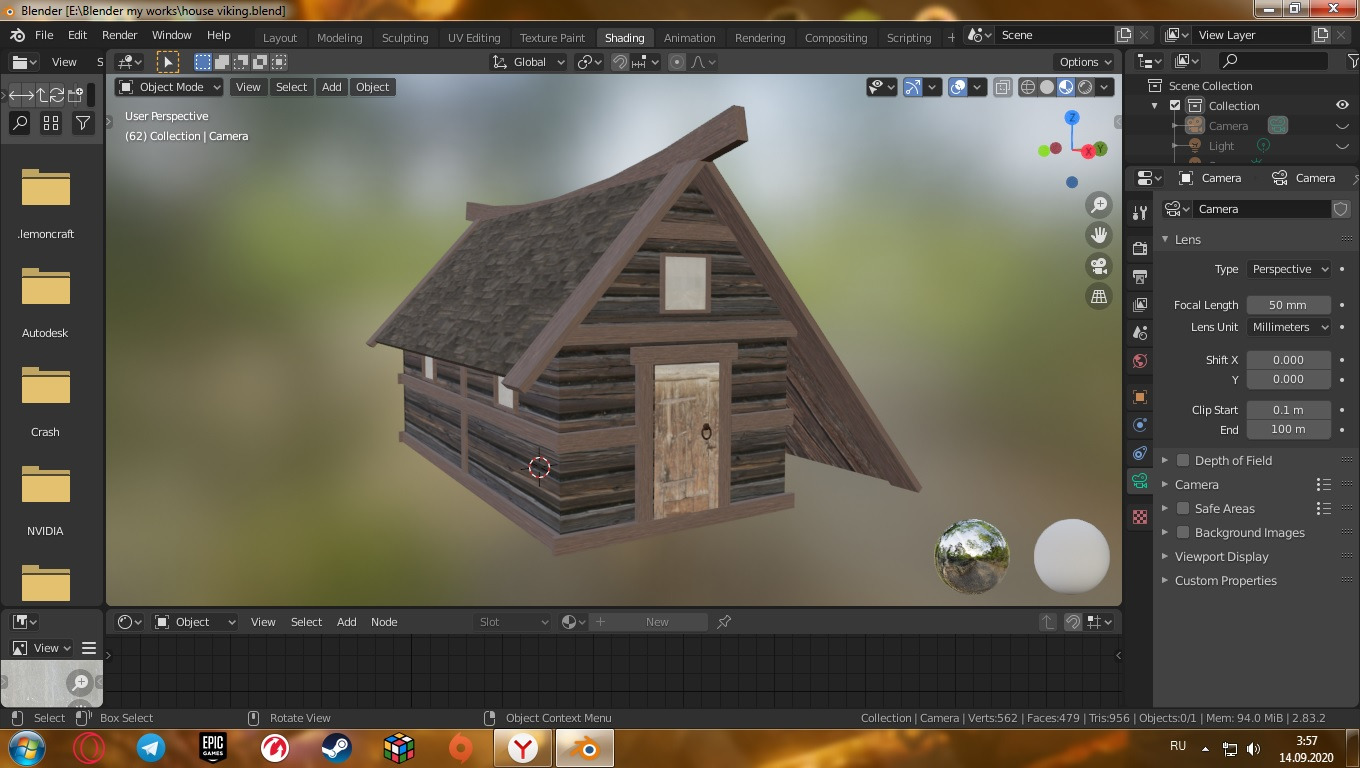
Task: Switch to orthographic with the grid gizmo
Action: pos(1099,297)
